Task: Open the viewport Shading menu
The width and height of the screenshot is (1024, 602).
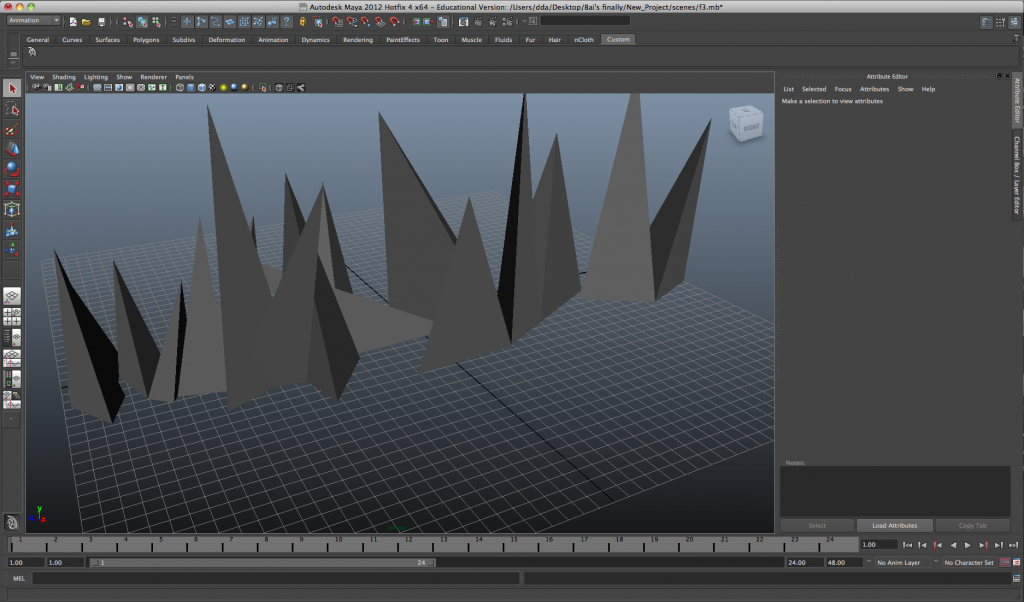Action: pyautogui.click(x=64, y=77)
